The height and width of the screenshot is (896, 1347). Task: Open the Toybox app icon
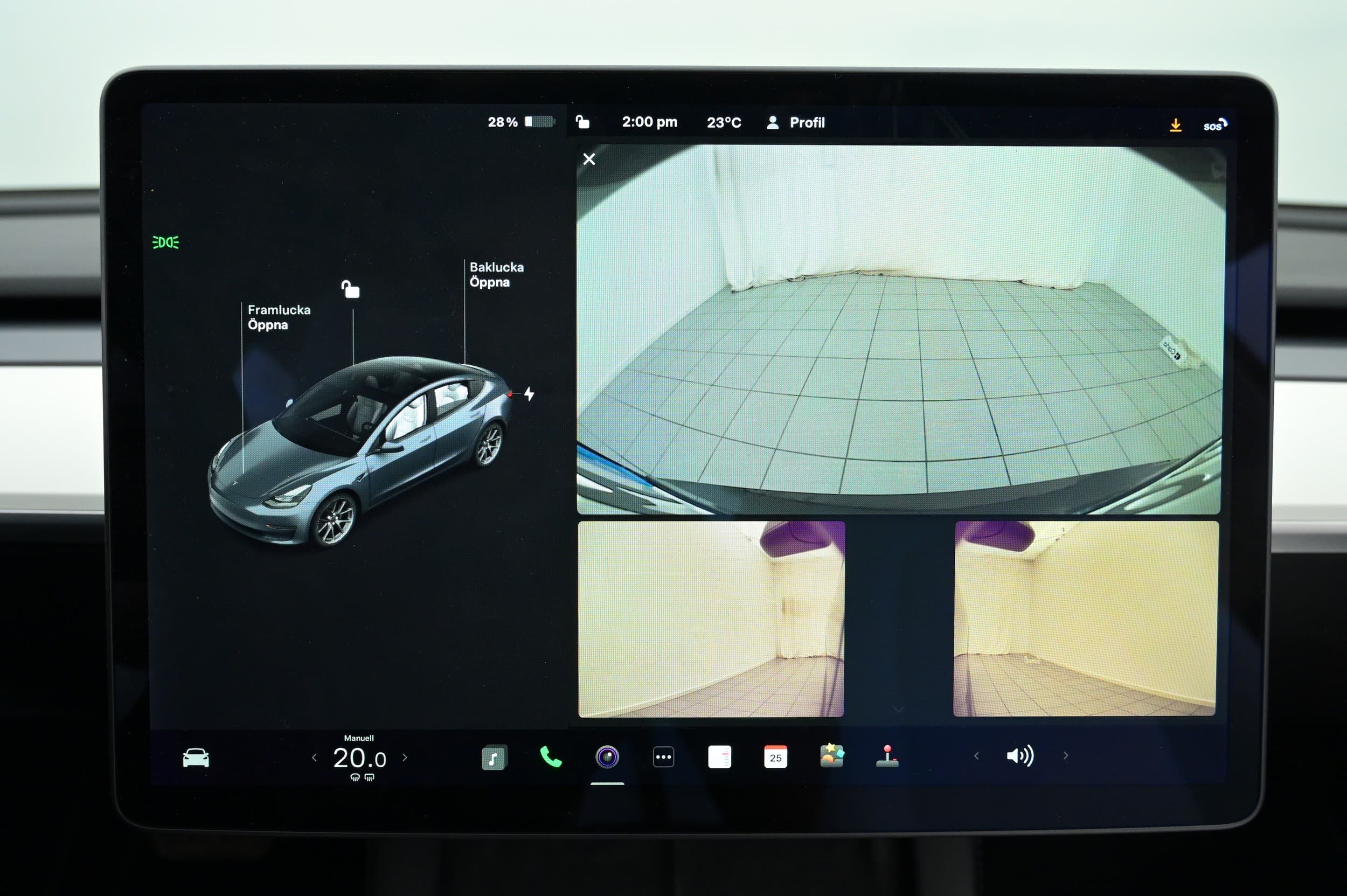tap(831, 756)
